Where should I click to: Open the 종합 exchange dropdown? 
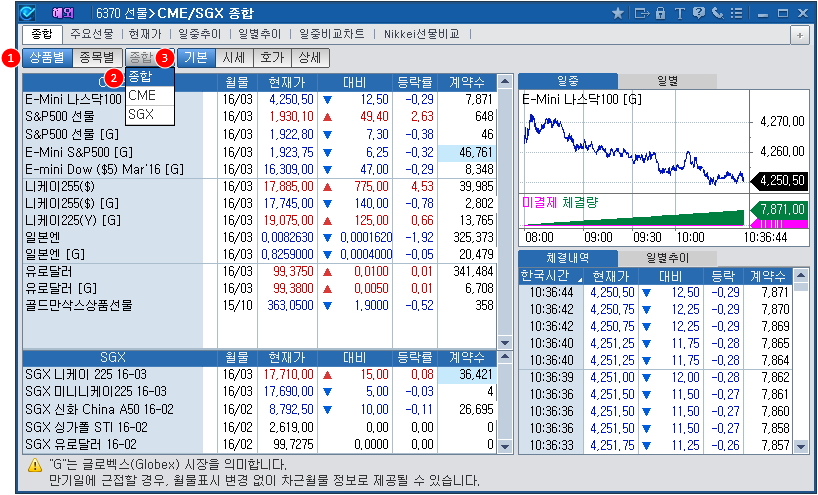(150, 57)
